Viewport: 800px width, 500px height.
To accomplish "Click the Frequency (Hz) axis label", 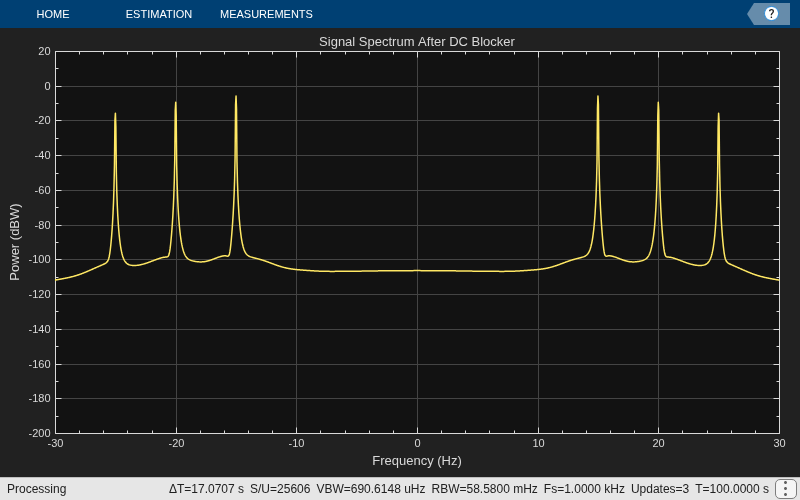I will click(417, 461).
